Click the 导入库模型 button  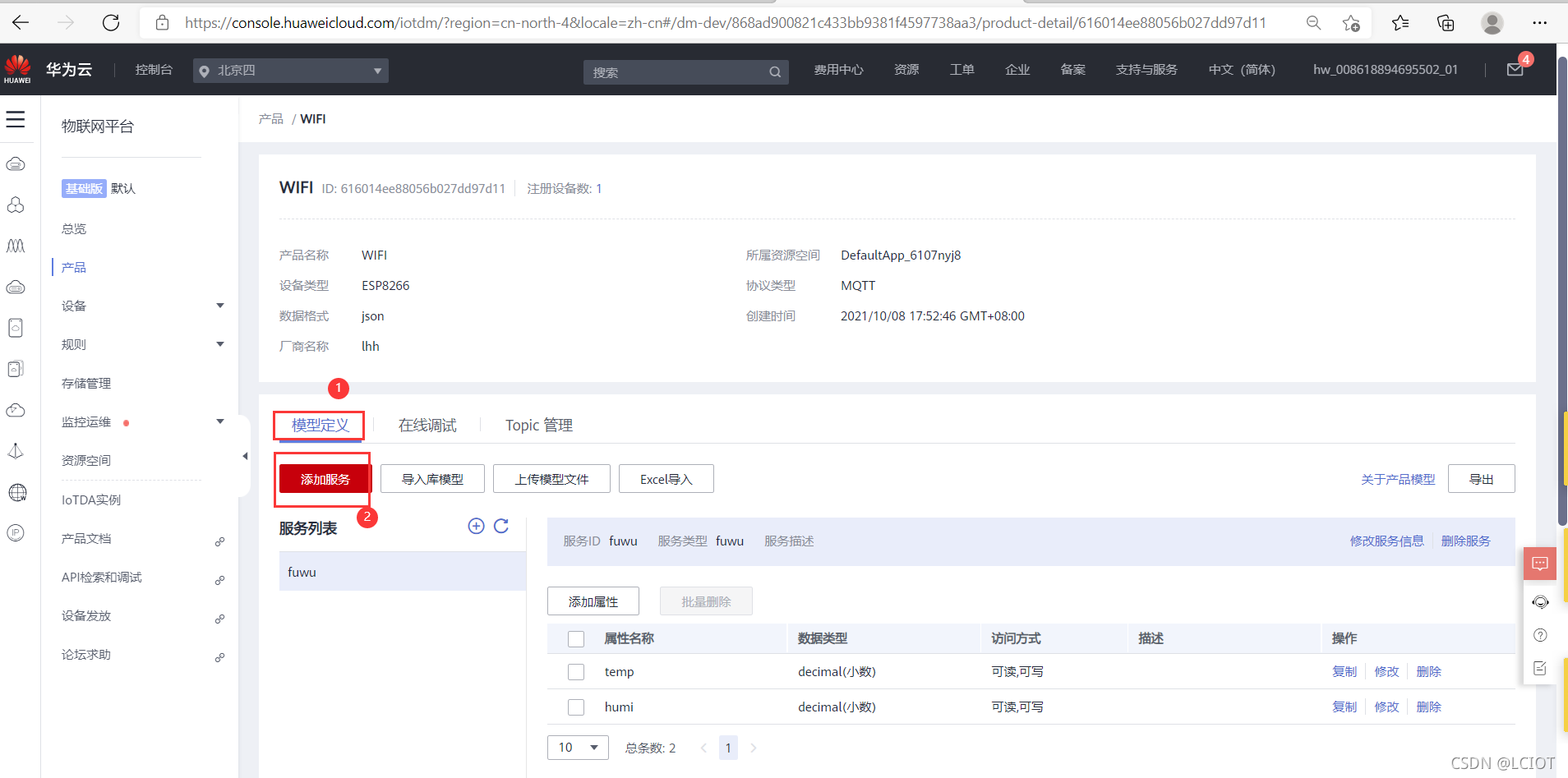click(x=432, y=479)
